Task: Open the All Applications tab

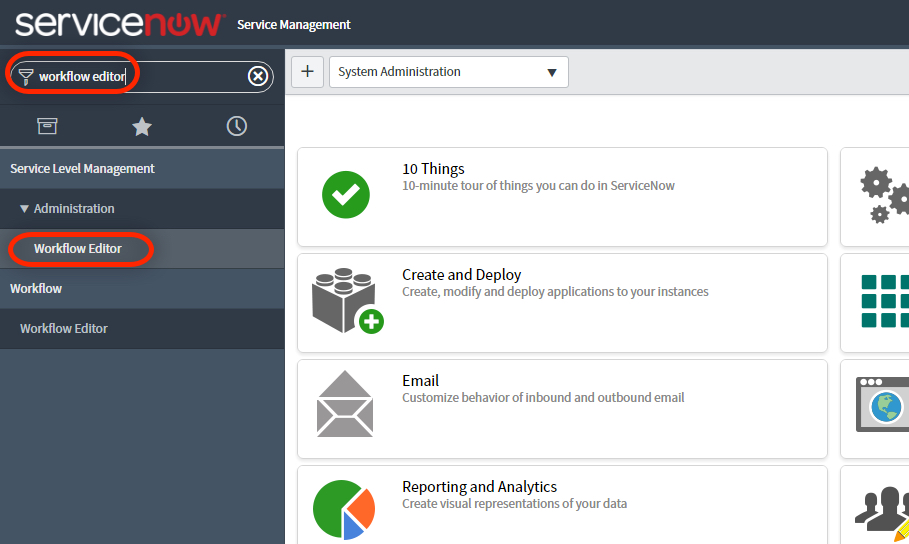Action: point(47,126)
